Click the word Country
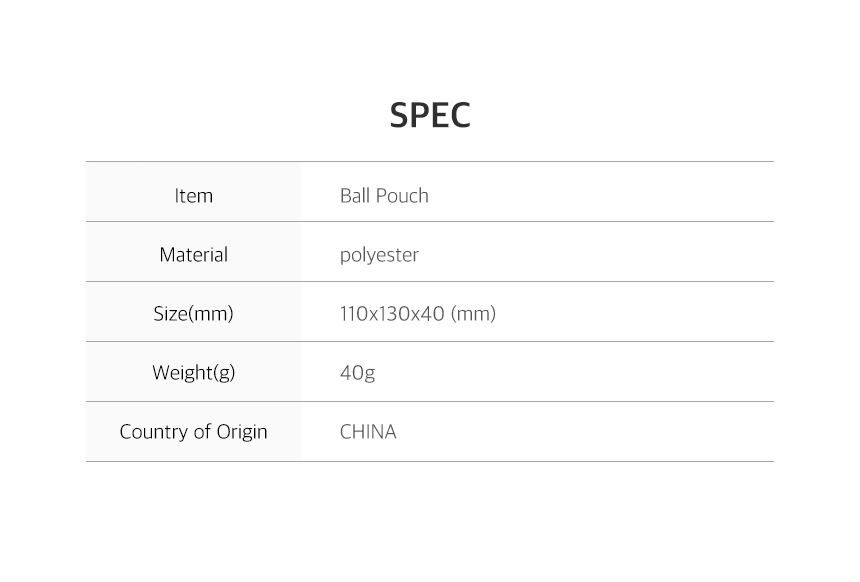Viewport: 860px width, 582px height. pos(155,432)
